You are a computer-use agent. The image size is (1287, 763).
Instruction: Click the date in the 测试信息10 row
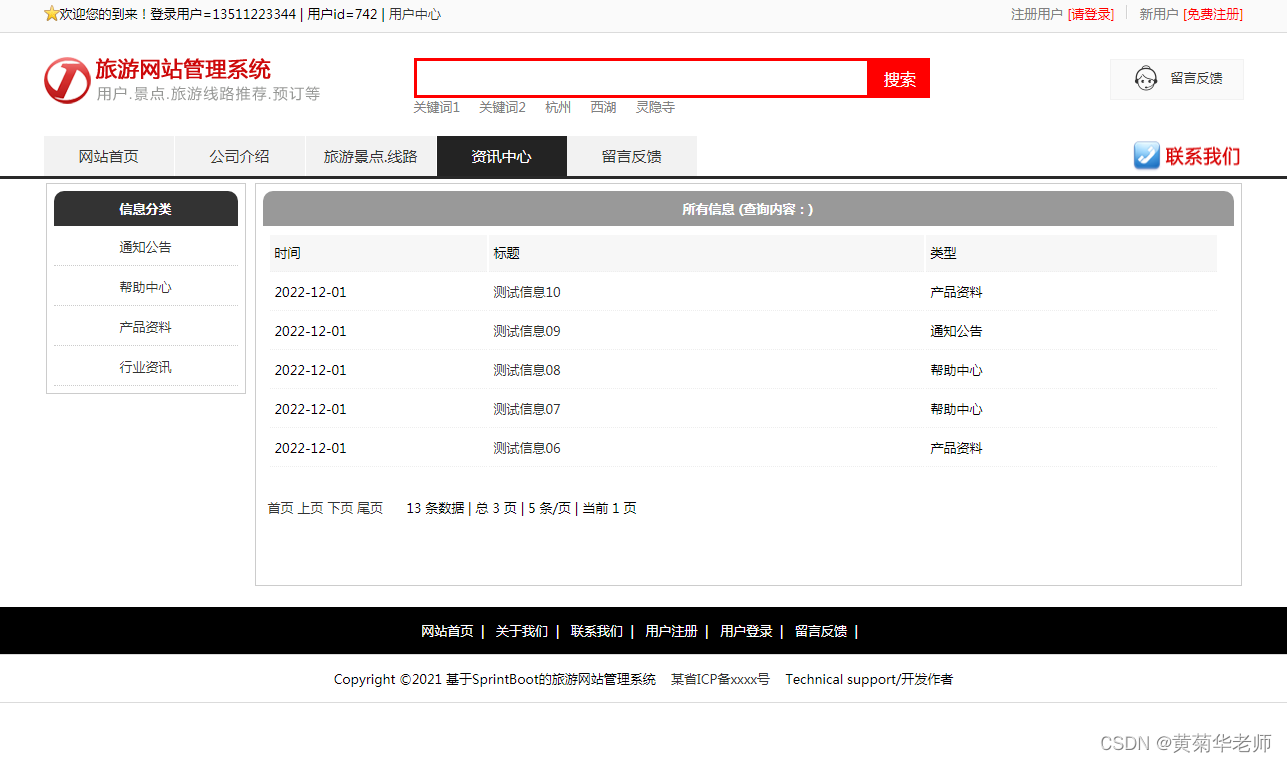pyautogui.click(x=311, y=292)
